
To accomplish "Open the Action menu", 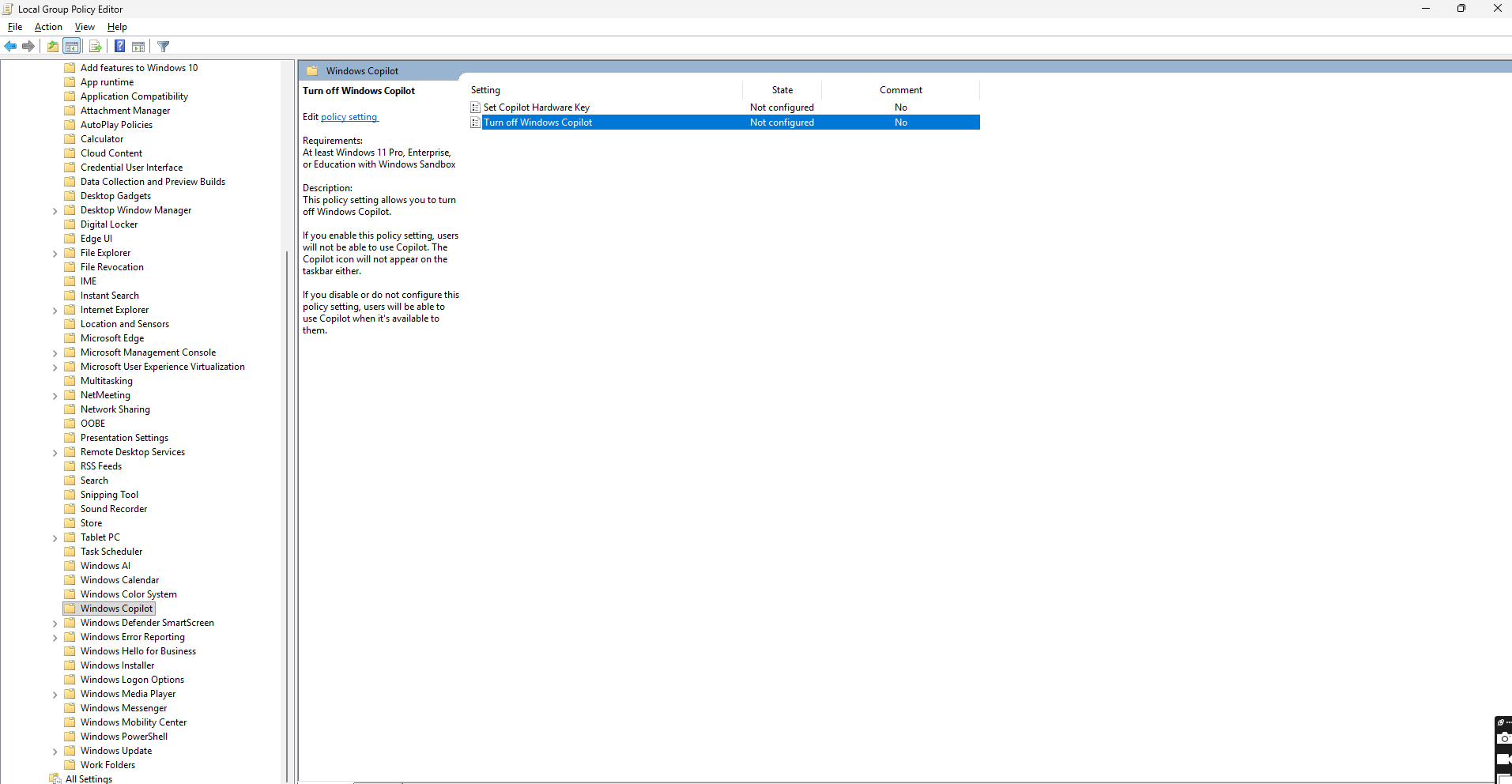I will coord(48,27).
